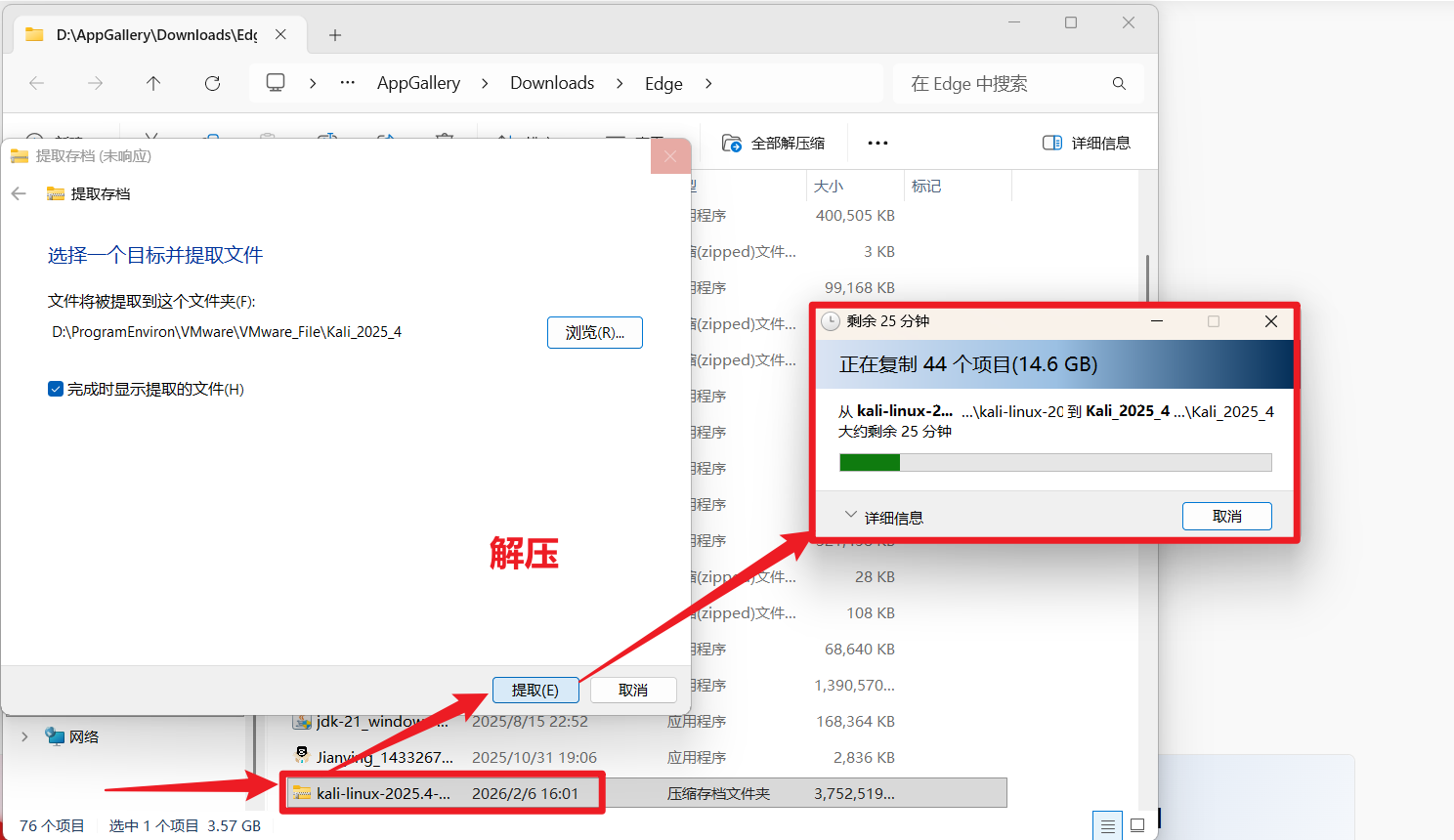Open the chevron dropdown after Edge breadcrumb
Viewport: 1454px width, 840px height.
pyautogui.click(x=708, y=84)
